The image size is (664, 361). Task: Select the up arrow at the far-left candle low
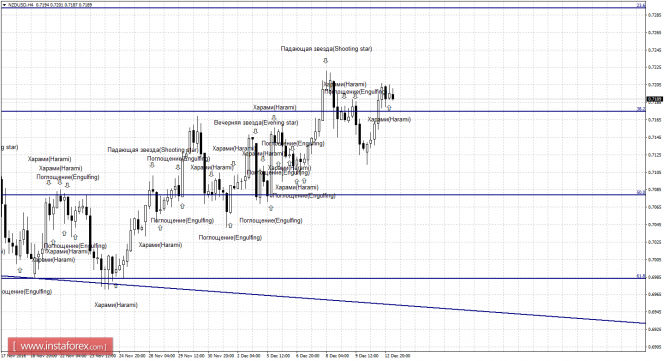pyautogui.click(x=19, y=270)
